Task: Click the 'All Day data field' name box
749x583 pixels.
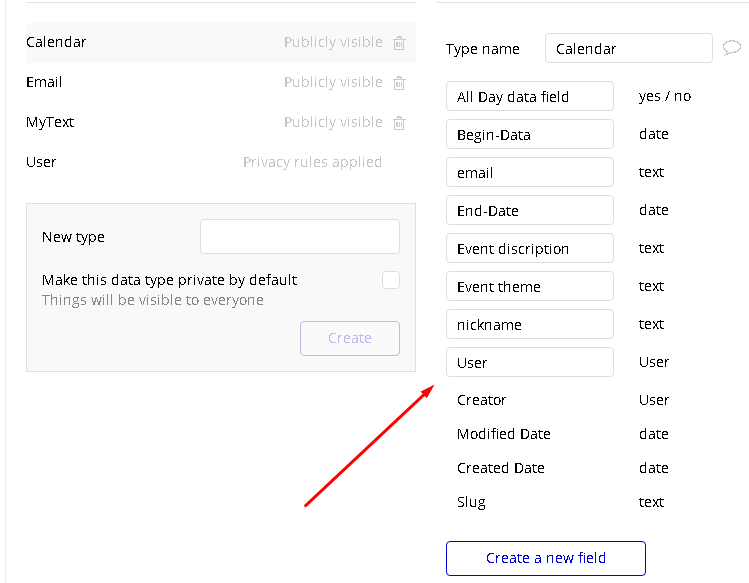Action: click(530, 96)
